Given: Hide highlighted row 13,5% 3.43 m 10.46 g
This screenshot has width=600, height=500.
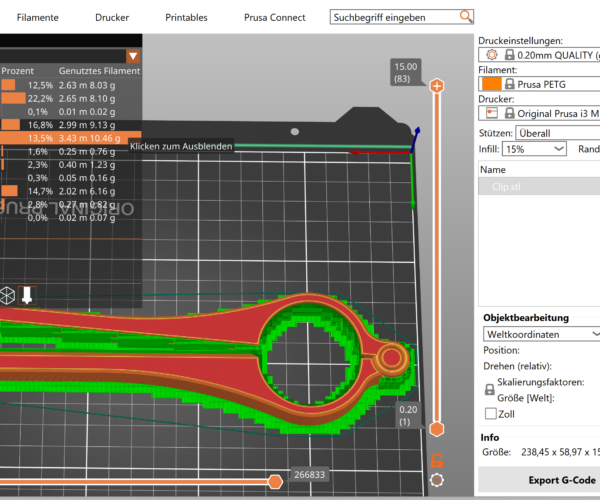Looking at the screenshot, I should [x=71, y=138].
